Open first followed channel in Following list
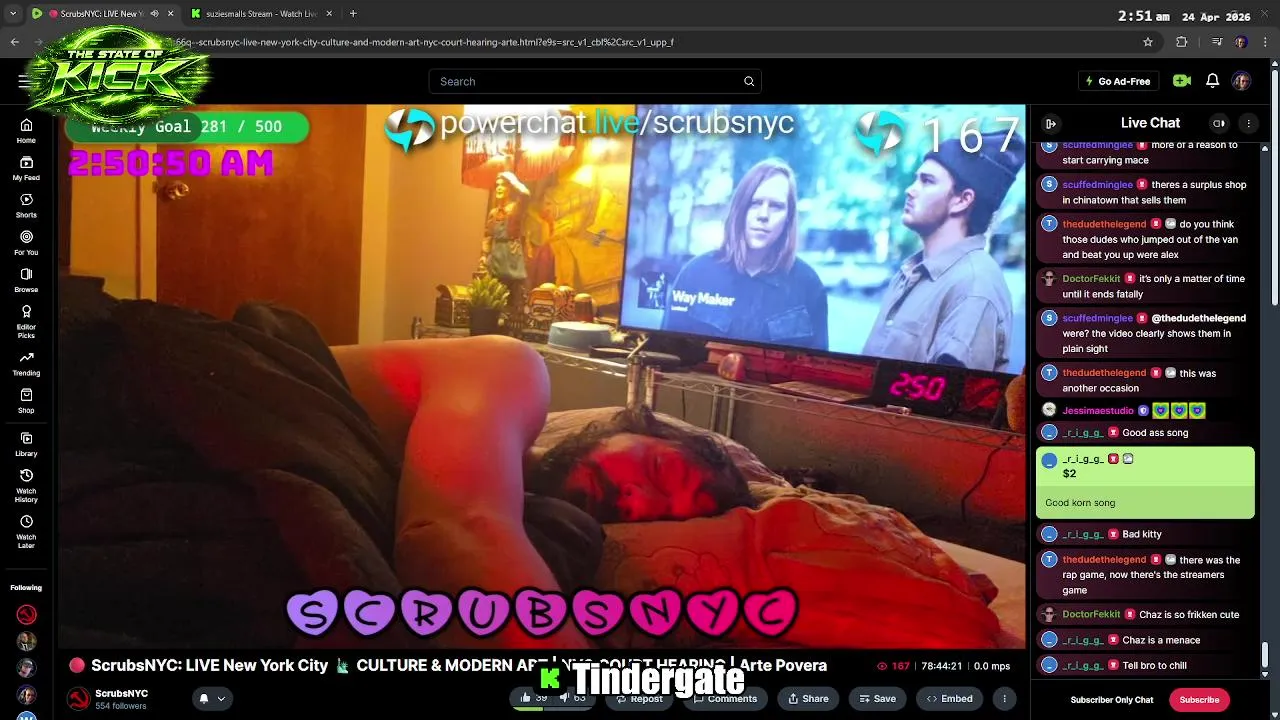Image resolution: width=1280 pixels, height=720 pixels. pyautogui.click(x=26, y=615)
